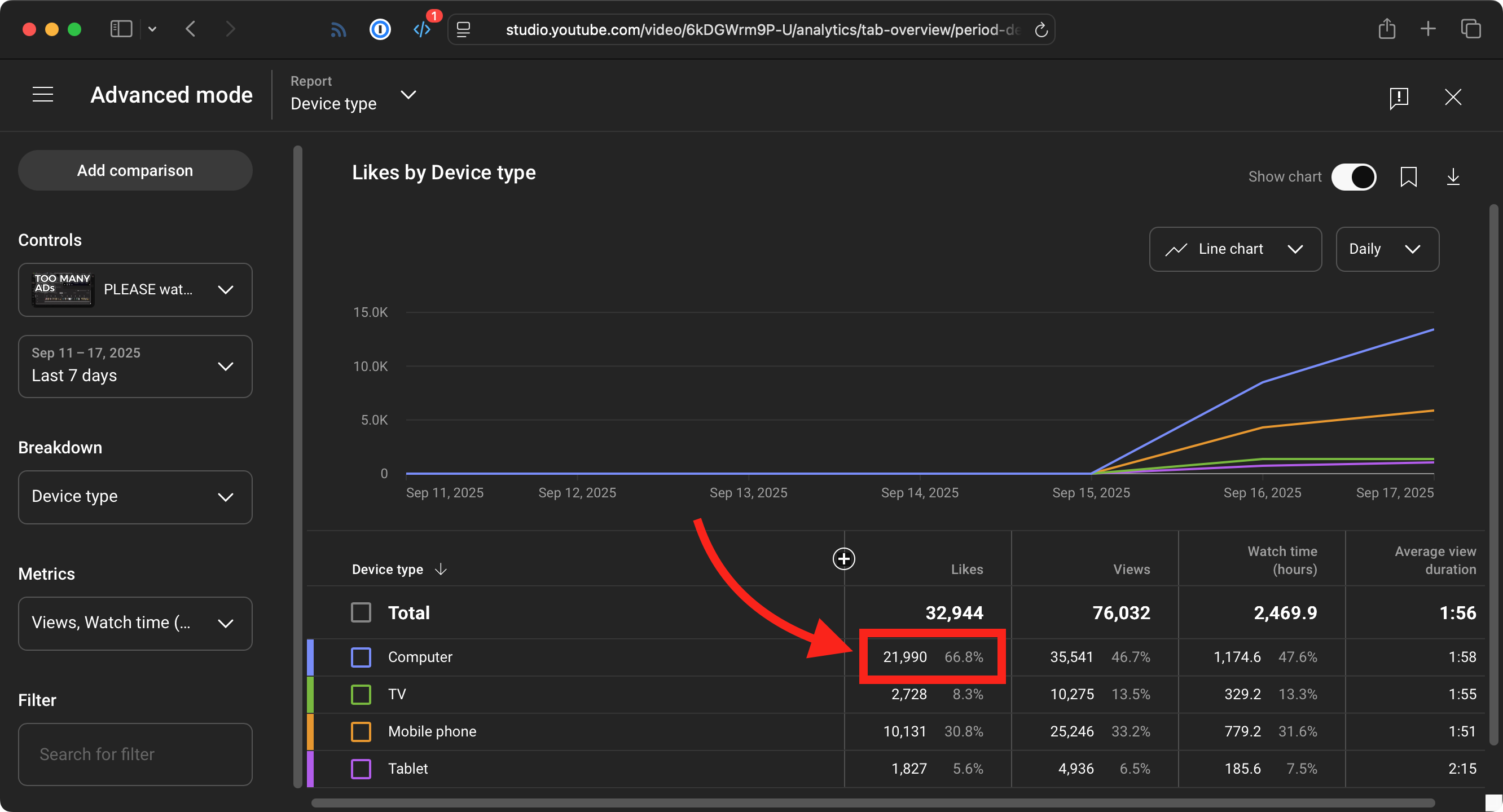Click the Total likes value 32,944

click(x=954, y=612)
